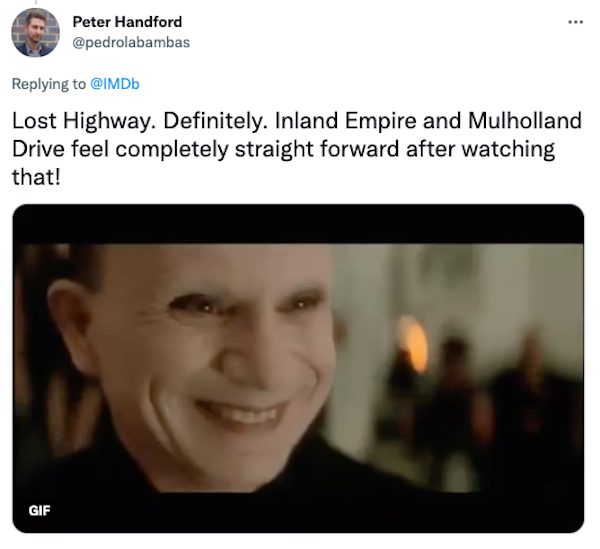Click the black letterbox bar atop the GIF

tap(298, 225)
